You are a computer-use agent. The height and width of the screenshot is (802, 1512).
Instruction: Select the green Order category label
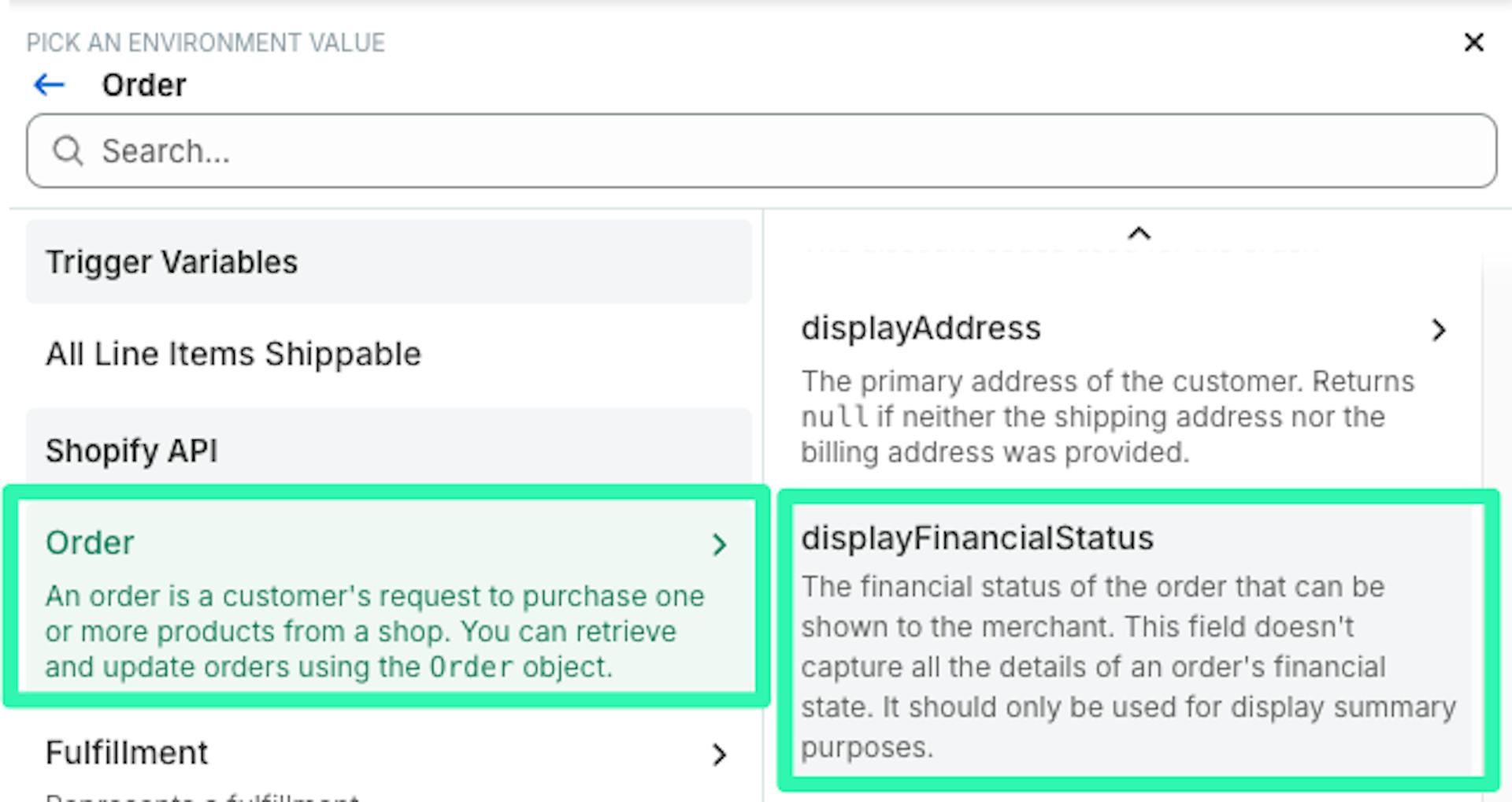[x=90, y=543]
